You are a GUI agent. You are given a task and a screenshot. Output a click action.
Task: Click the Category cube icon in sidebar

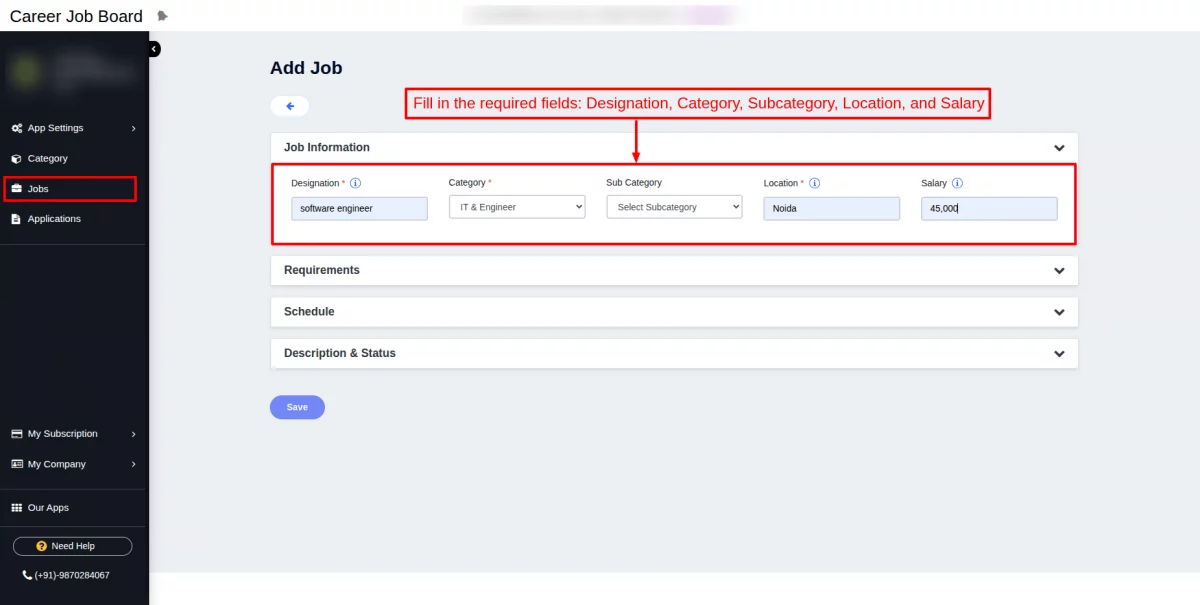pos(16,158)
